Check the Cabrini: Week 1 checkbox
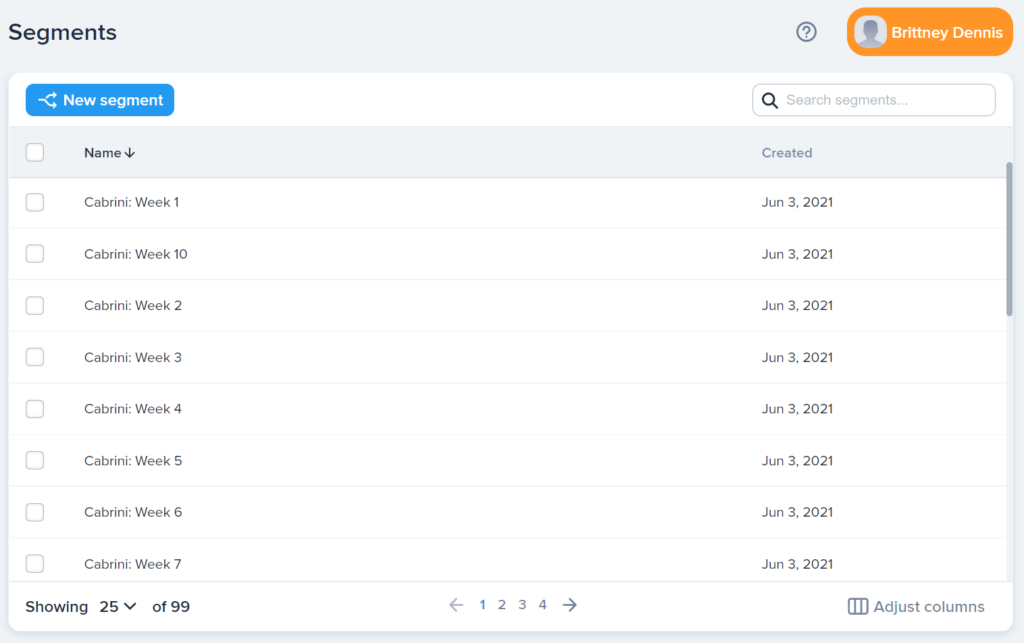Viewport: 1024px width, 643px height. point(35,202)
